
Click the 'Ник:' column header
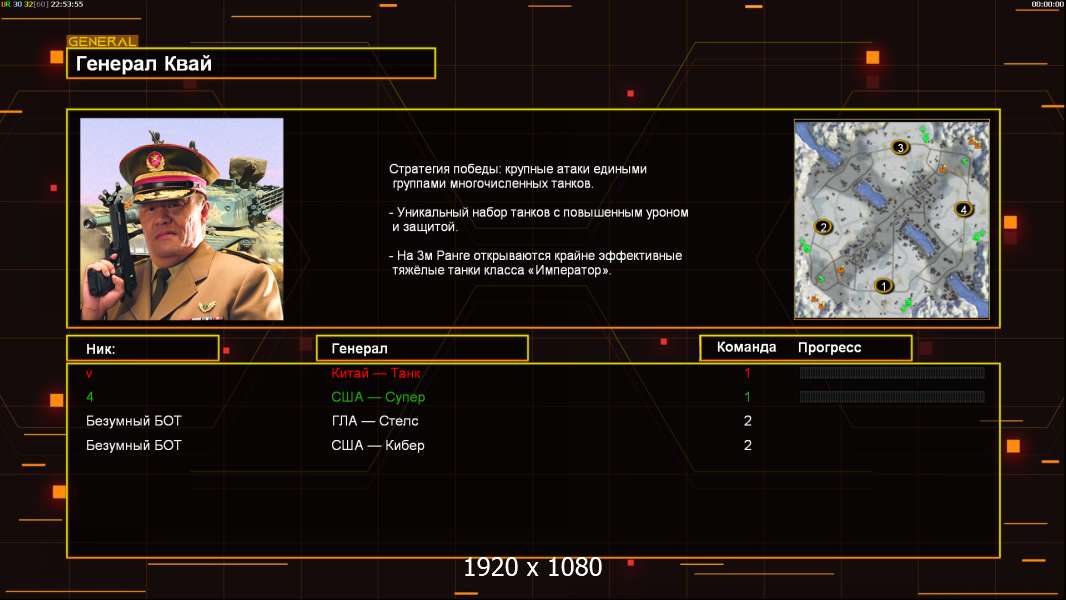[x=143, y=349]
